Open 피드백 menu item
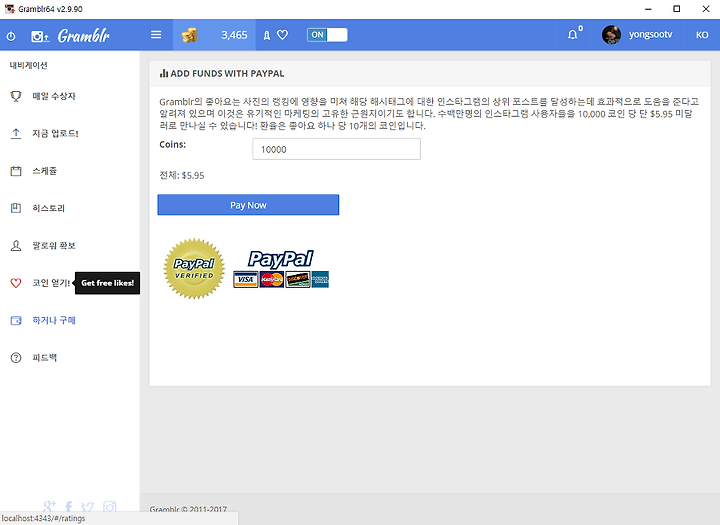Viewport: 720px width, 525px height. pos(45,357)
